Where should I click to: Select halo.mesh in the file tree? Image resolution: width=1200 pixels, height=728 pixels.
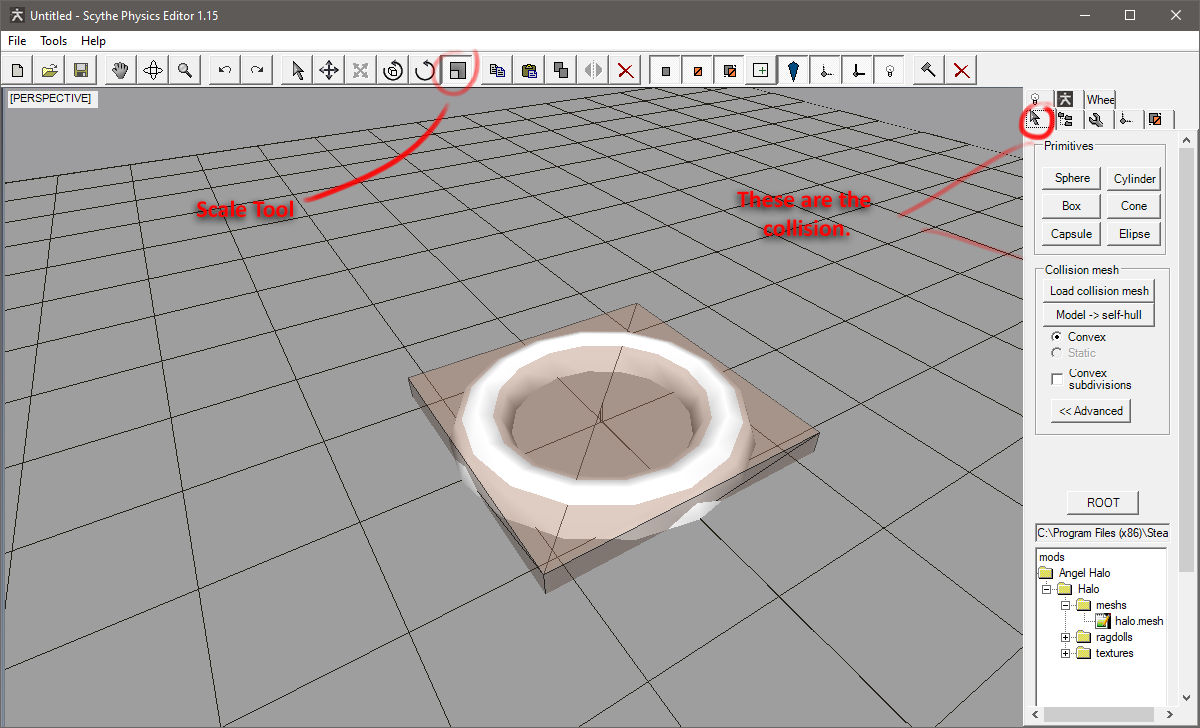(x=1138, y=621)
